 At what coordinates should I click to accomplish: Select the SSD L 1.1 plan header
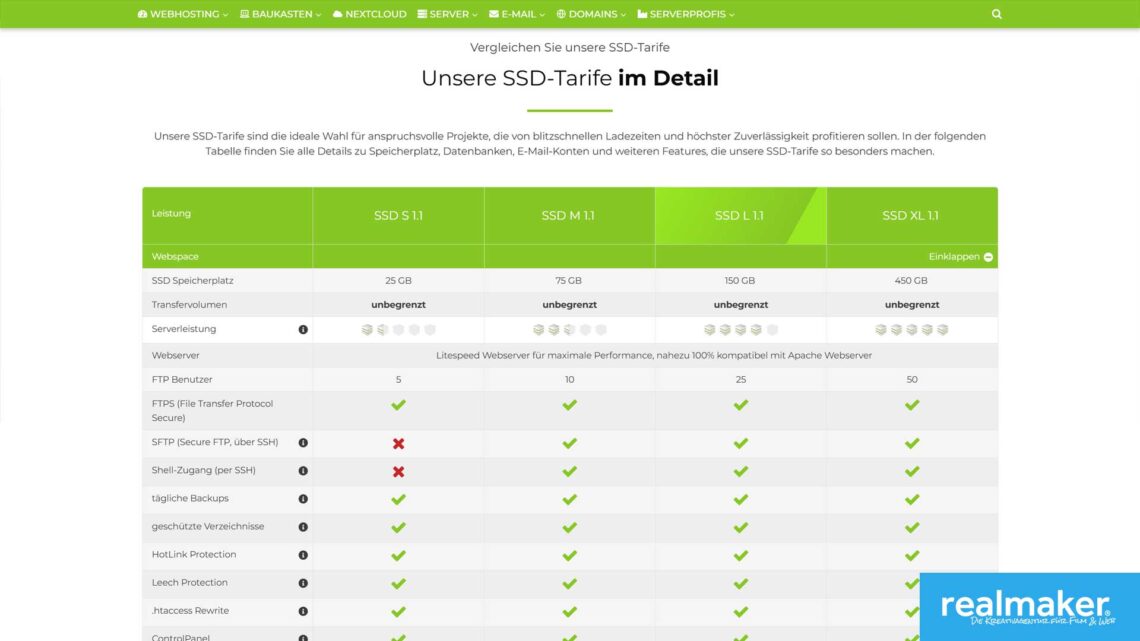(740, 215)
